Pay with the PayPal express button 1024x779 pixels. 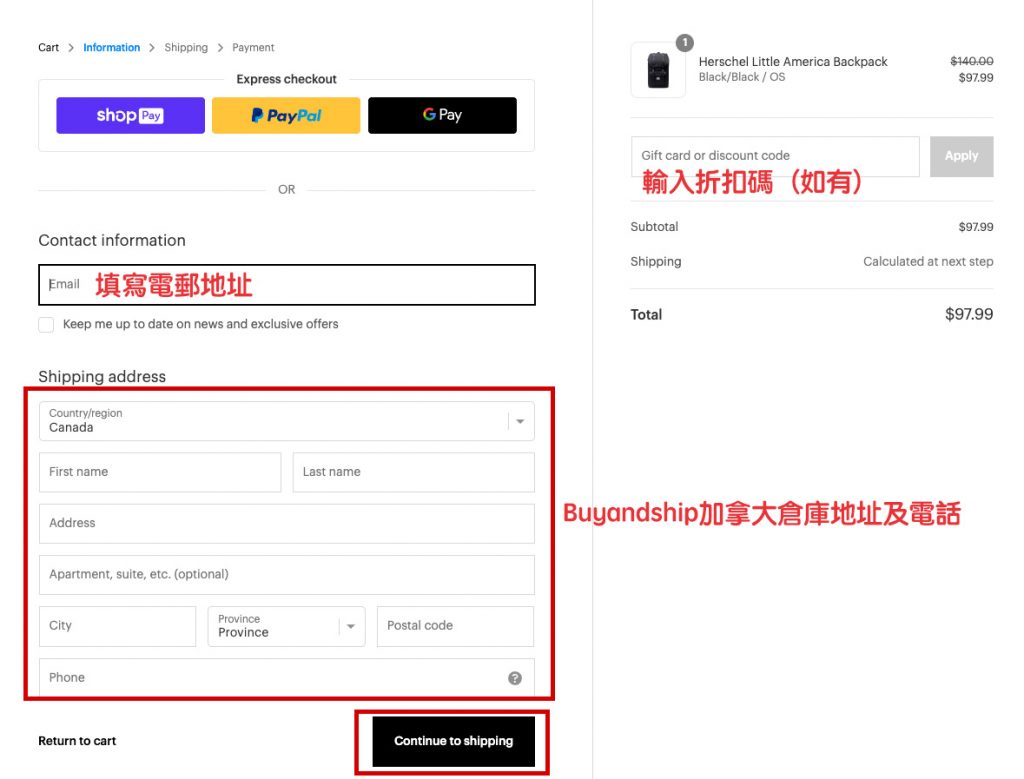click(x=286, y=116)
